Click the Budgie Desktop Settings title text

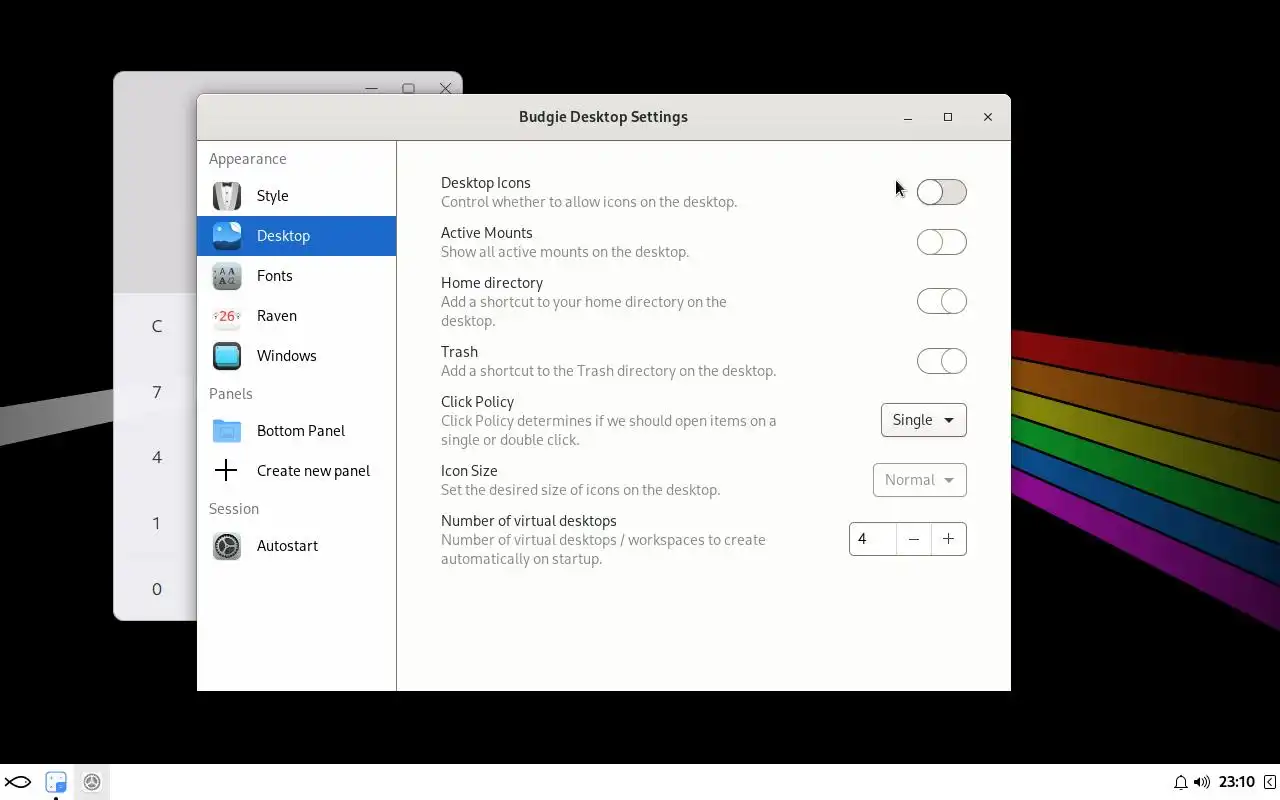[x=603, y=117]
